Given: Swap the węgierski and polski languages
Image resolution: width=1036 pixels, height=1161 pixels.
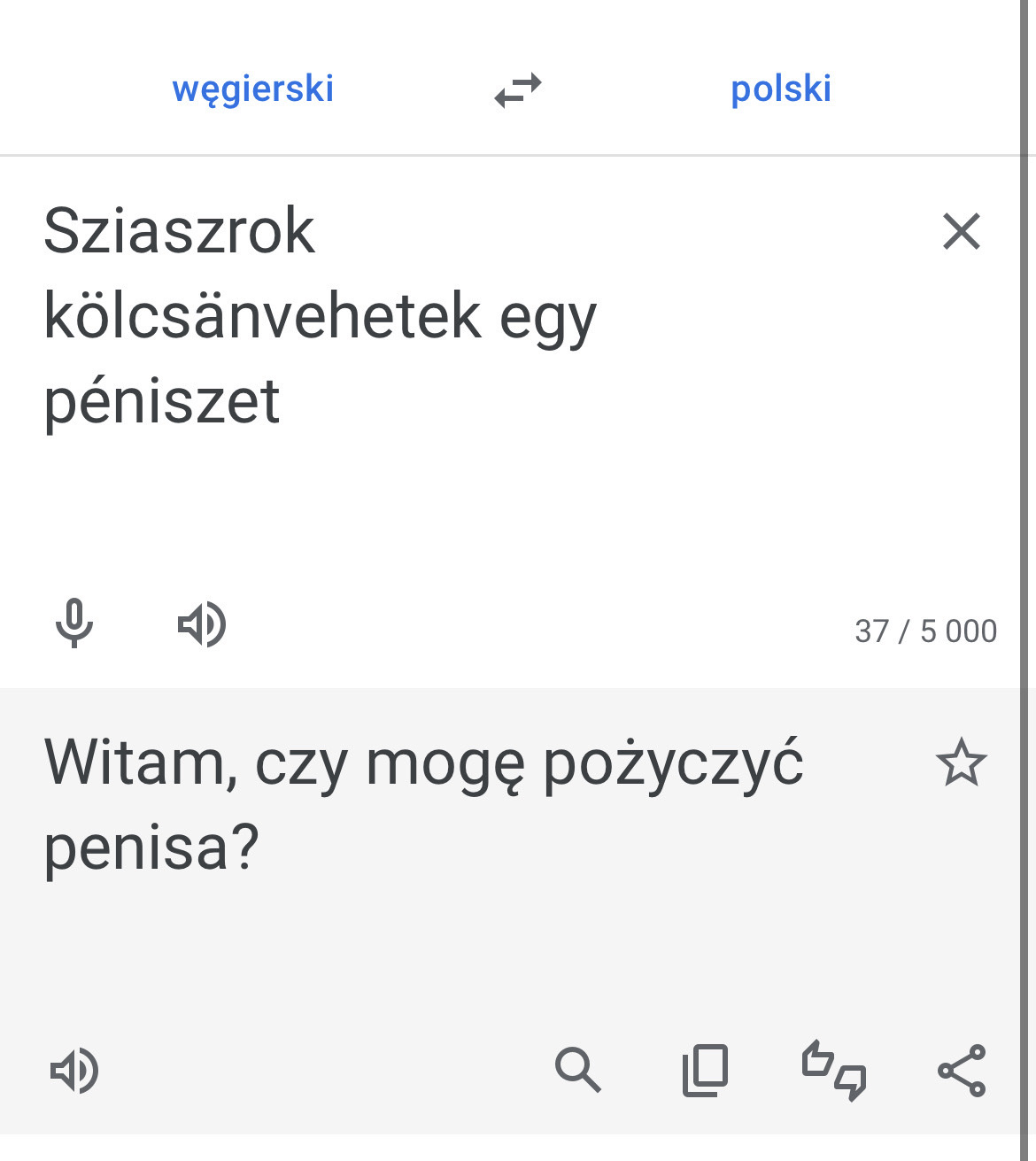Looking at the screenshot, I should tap(518, 89).
